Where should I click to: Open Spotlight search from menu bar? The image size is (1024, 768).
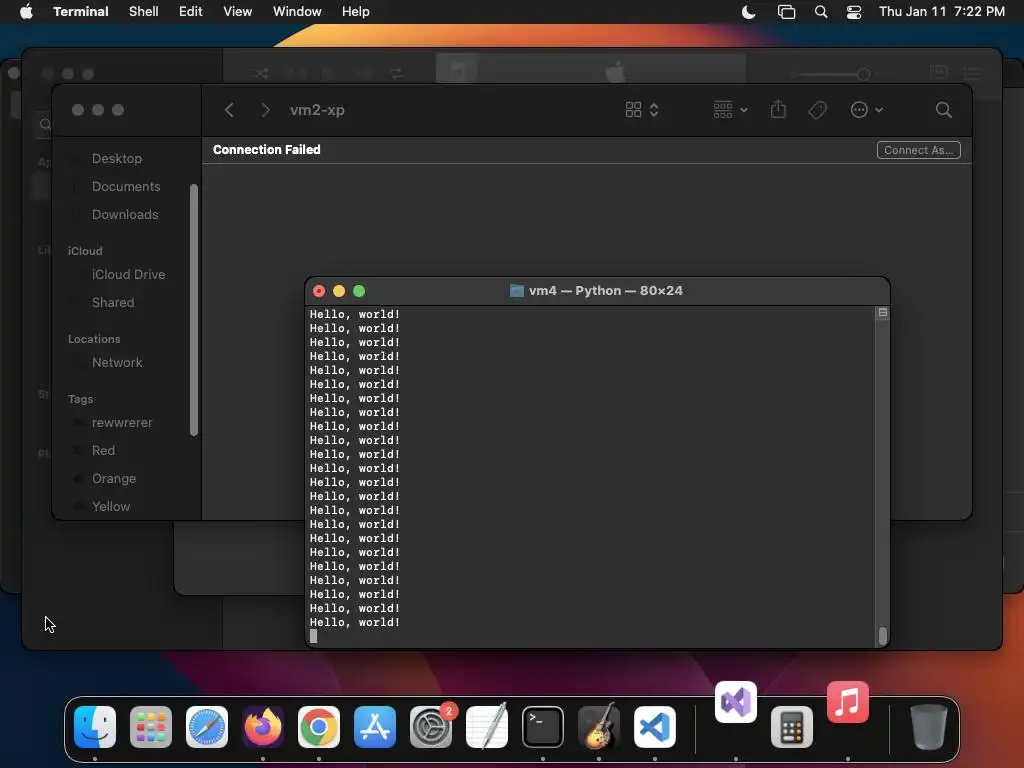point(821,12)
